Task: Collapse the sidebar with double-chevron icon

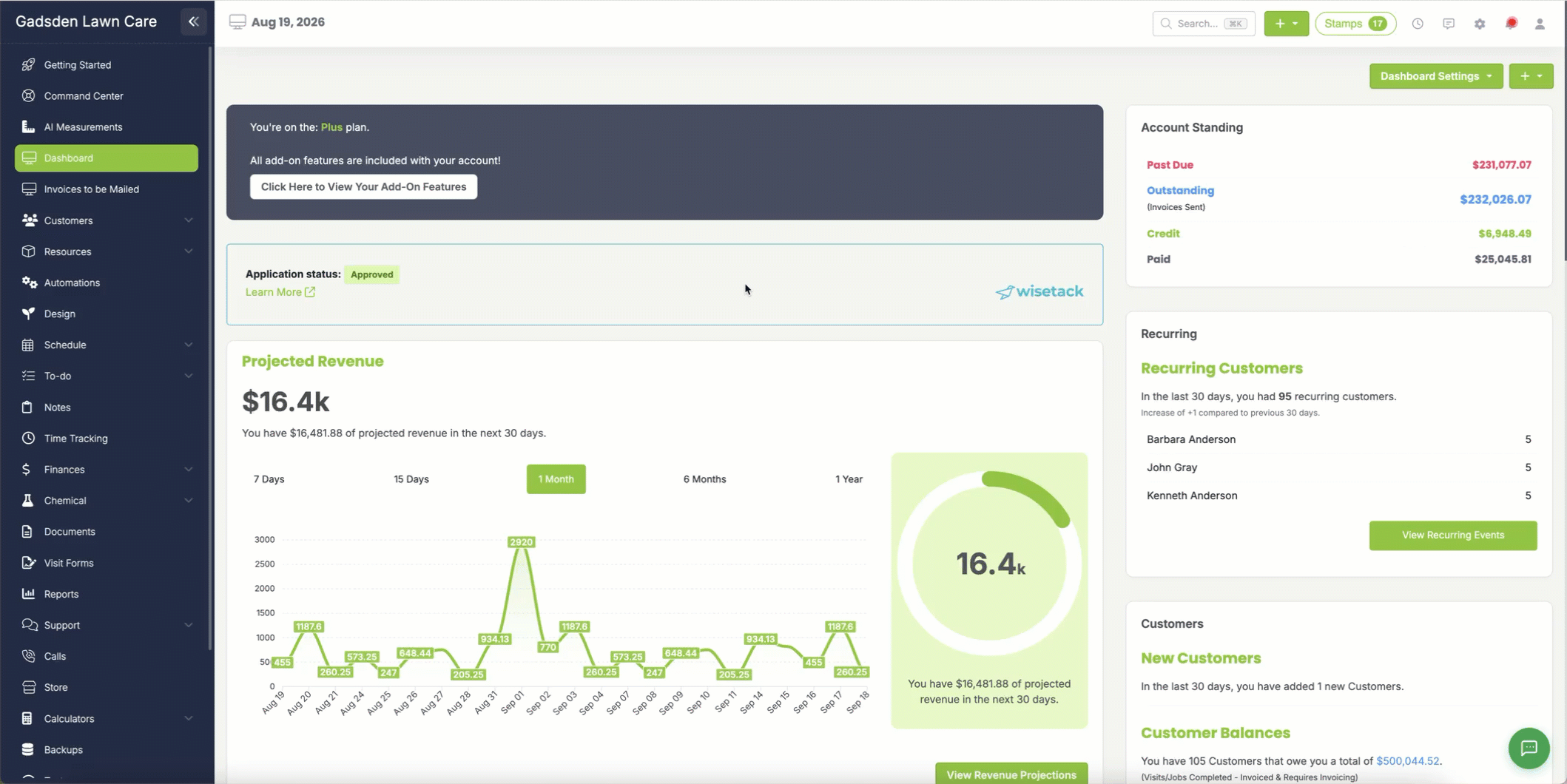Action: (193, 21)
